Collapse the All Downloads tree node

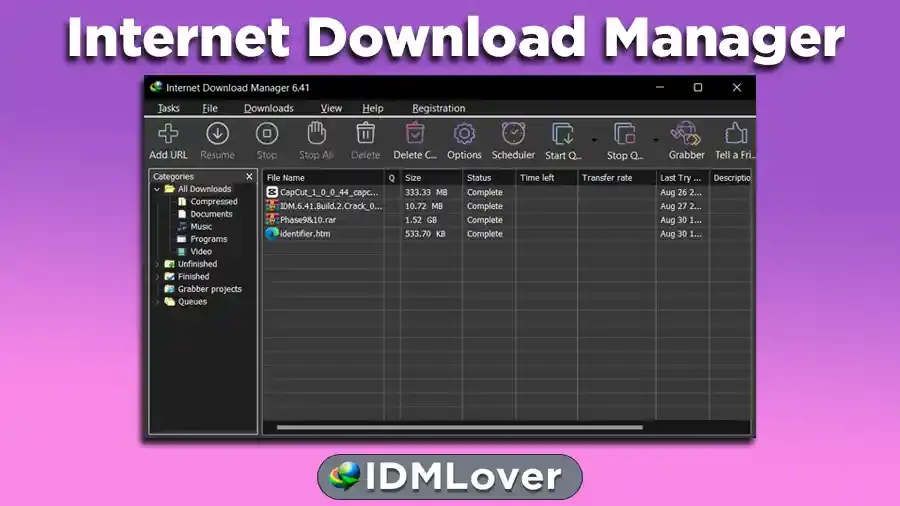point(157,189)
